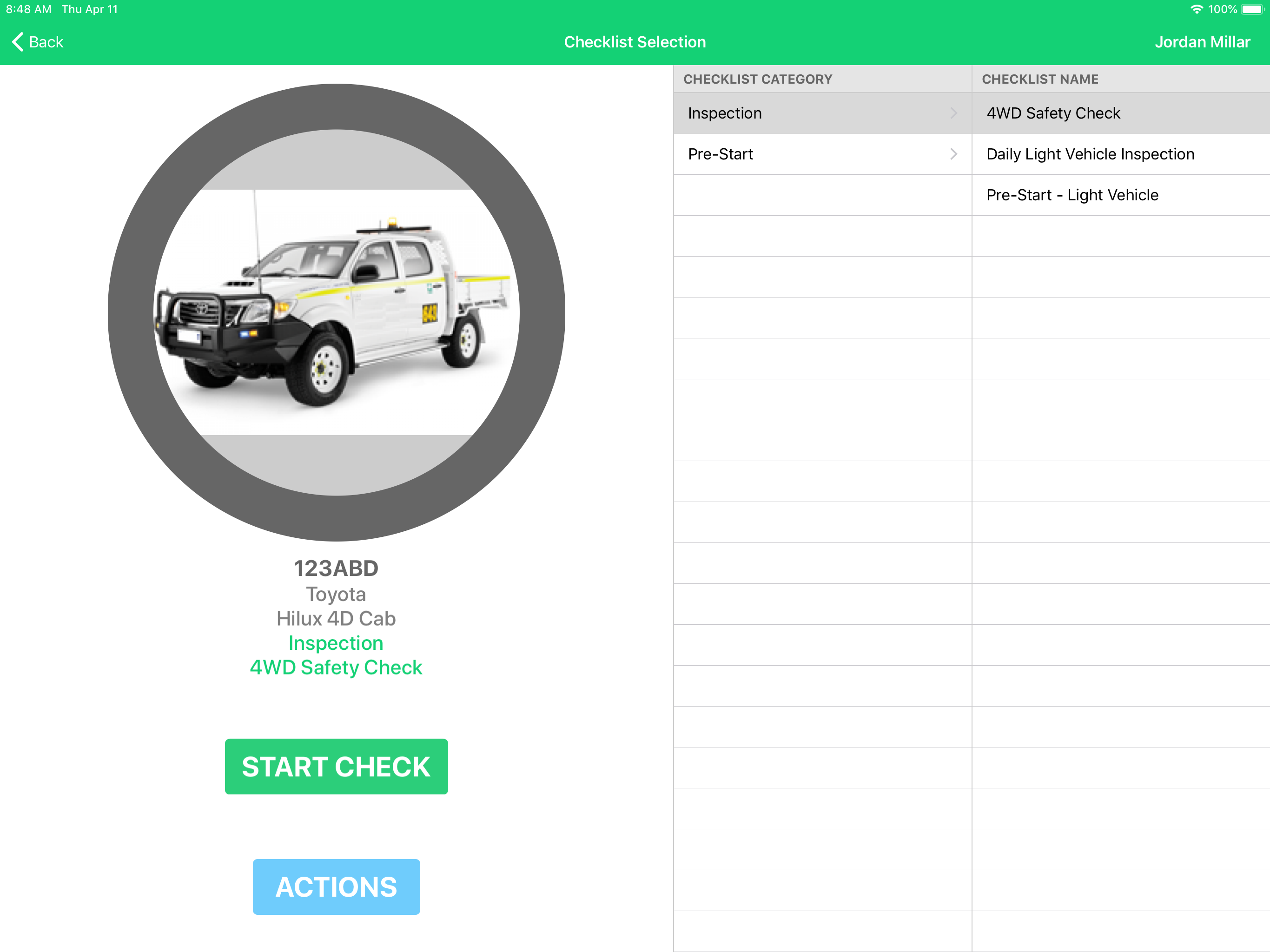Click the battery indicator icon

[x=1251, y=9]
